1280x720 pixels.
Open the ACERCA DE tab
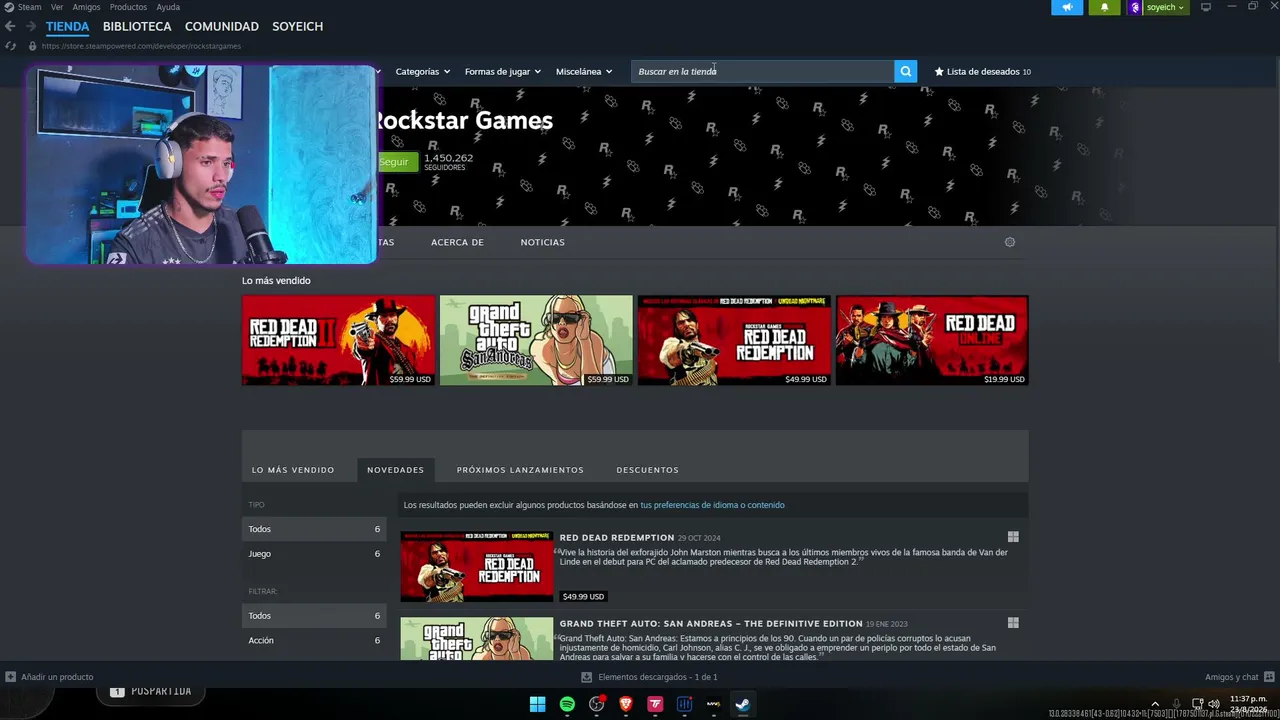pos(457,242)
